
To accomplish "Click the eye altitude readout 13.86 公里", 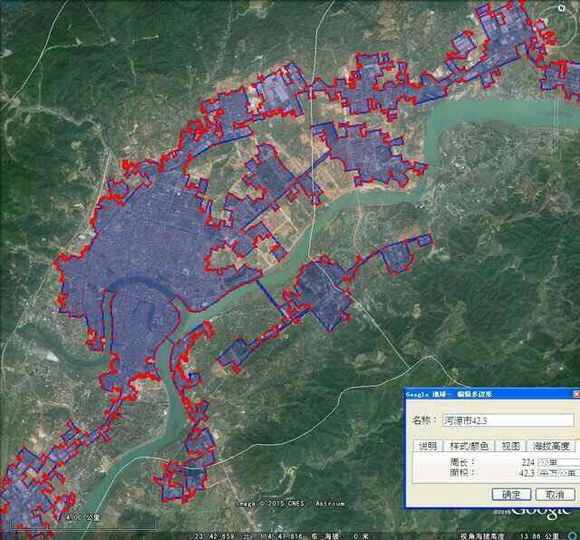I will 539,536.
